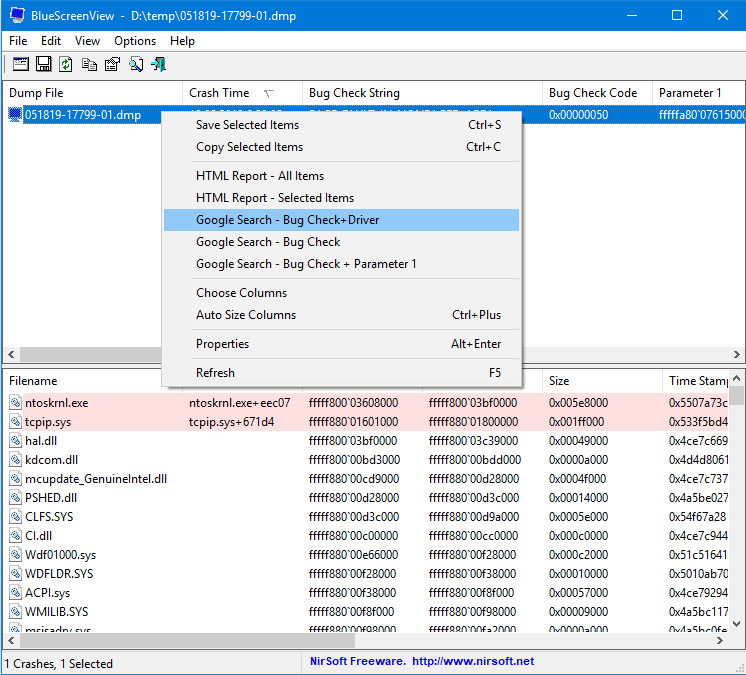Select the ntoskrnl.exe row

(57, 403)
